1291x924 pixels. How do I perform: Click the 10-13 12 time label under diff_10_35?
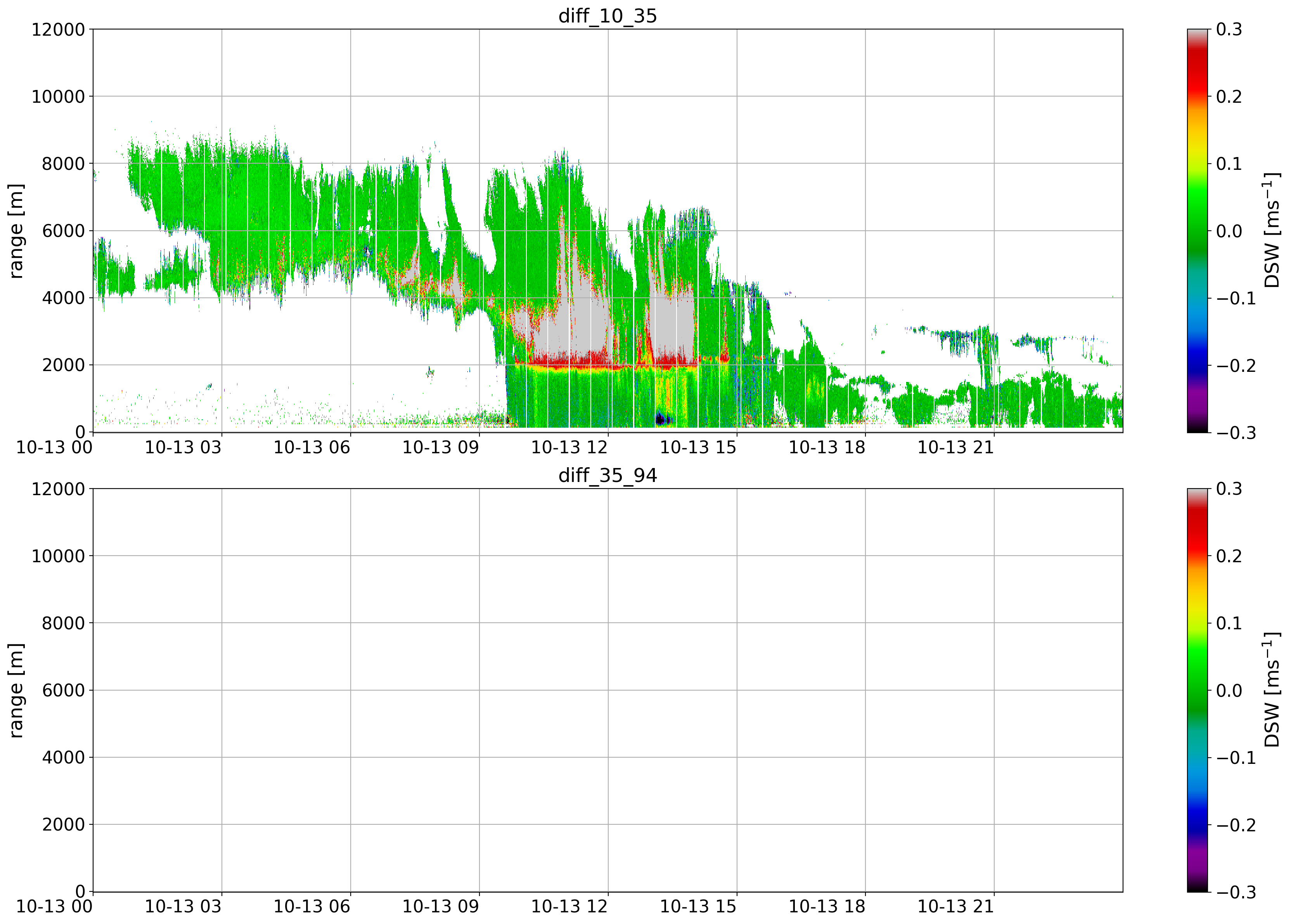pyautogui.click(x=569, y=448)
